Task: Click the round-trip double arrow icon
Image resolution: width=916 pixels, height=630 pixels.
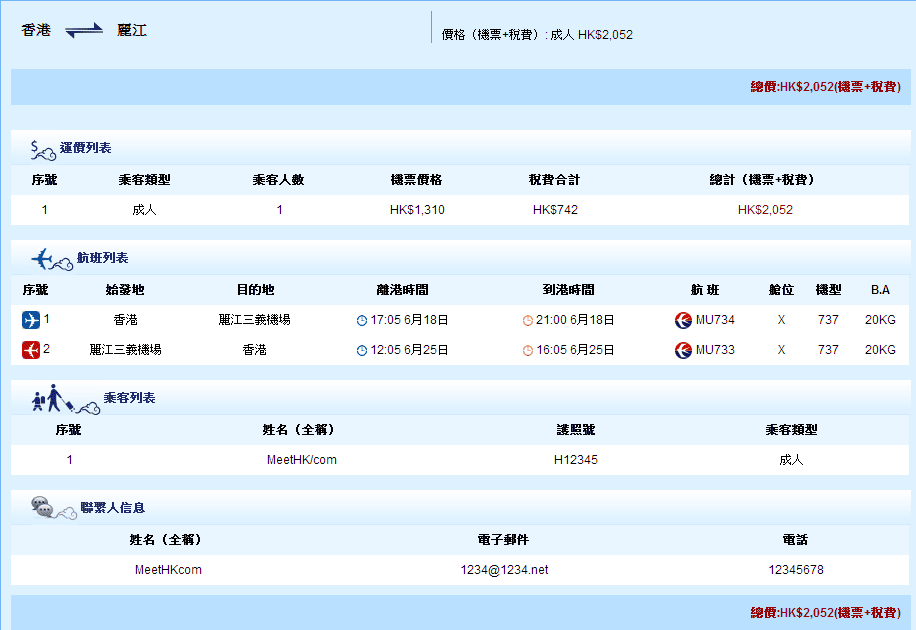Action: point(84,32)
